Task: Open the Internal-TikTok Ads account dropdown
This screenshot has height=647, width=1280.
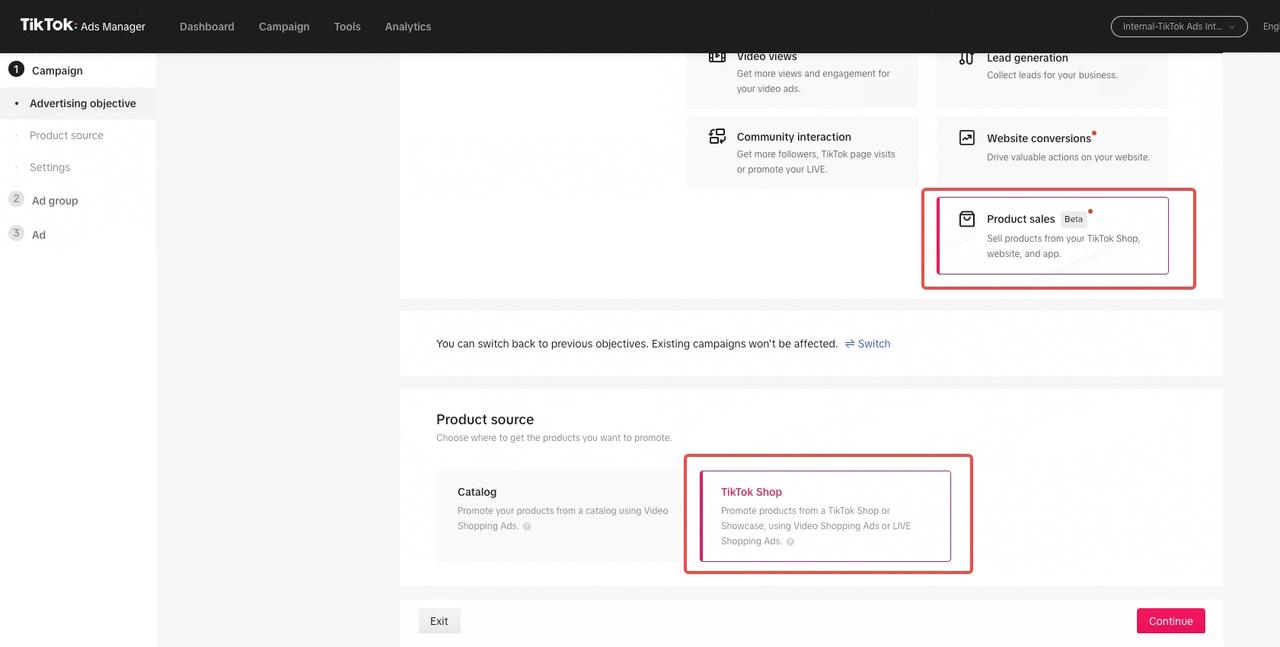Action: click(x=1179, y=27)
